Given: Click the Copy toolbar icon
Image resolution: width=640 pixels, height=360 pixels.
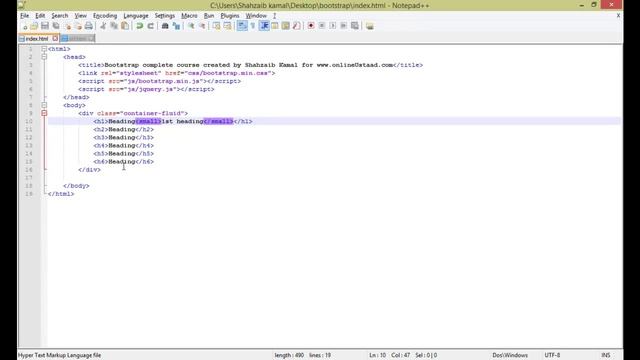Looking at the screenshot, I should coord(114,26).
